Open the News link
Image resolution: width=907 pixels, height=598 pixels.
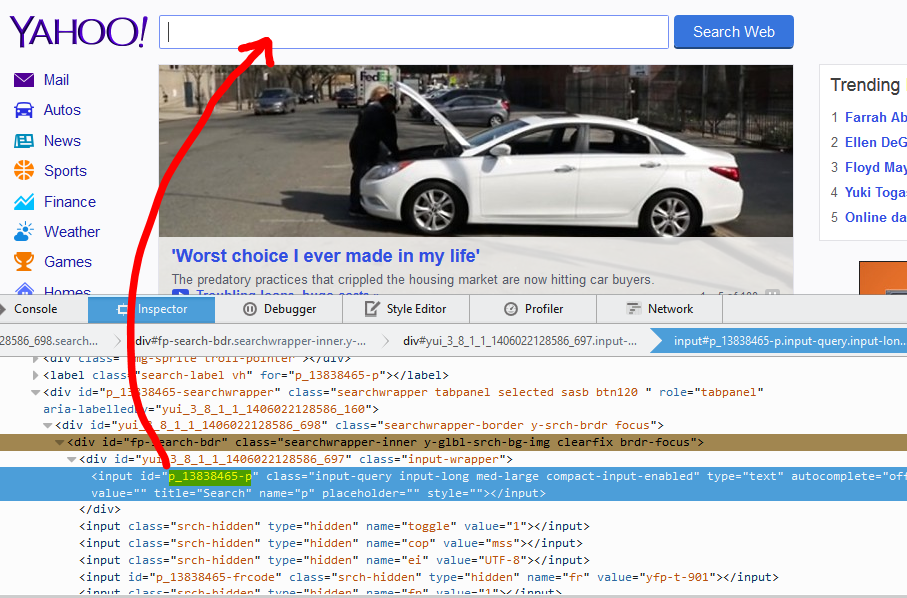pyautogui.click(x=62, y=141)
